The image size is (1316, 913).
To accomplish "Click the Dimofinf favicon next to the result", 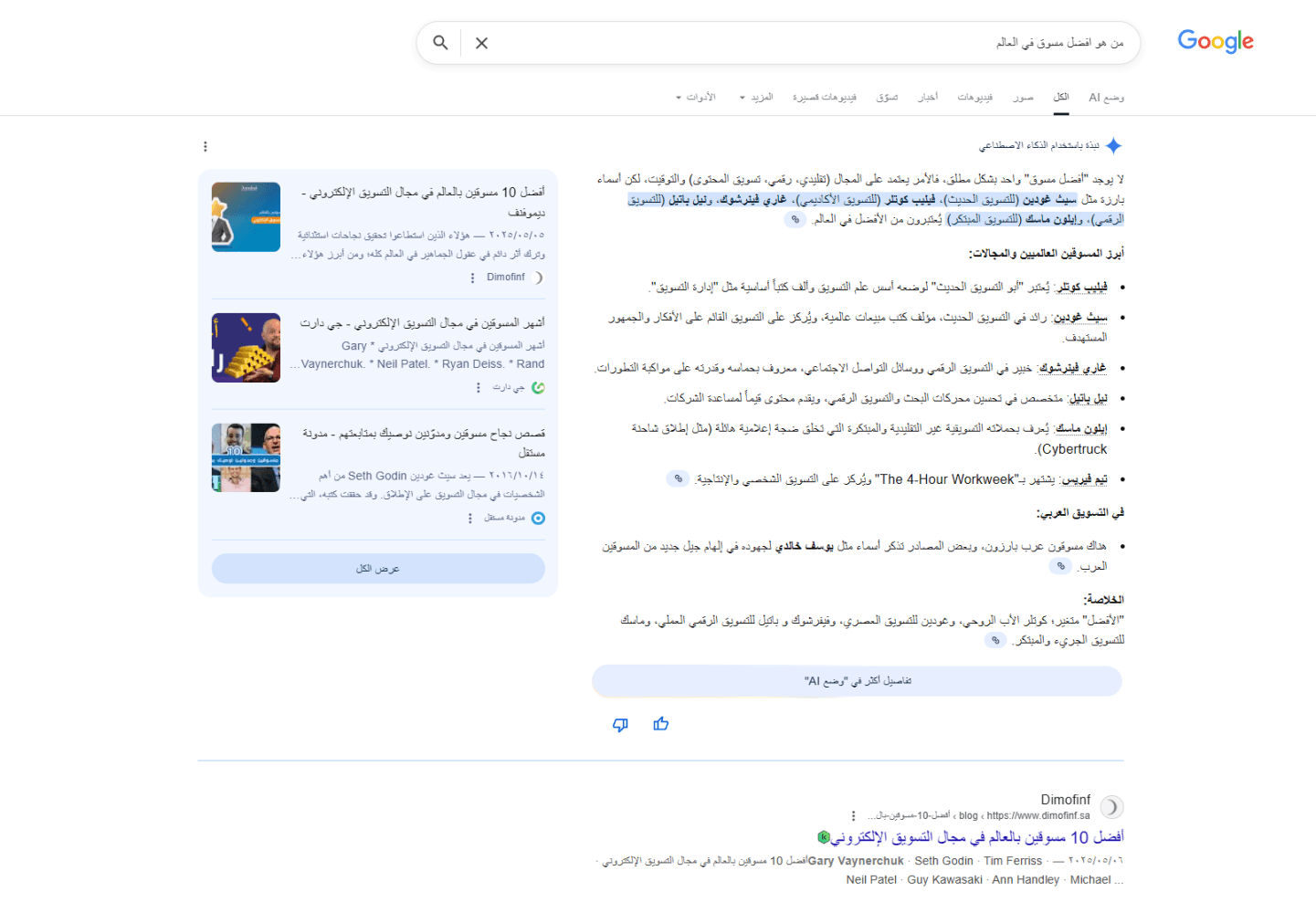I will click(x=1111, y=806).
